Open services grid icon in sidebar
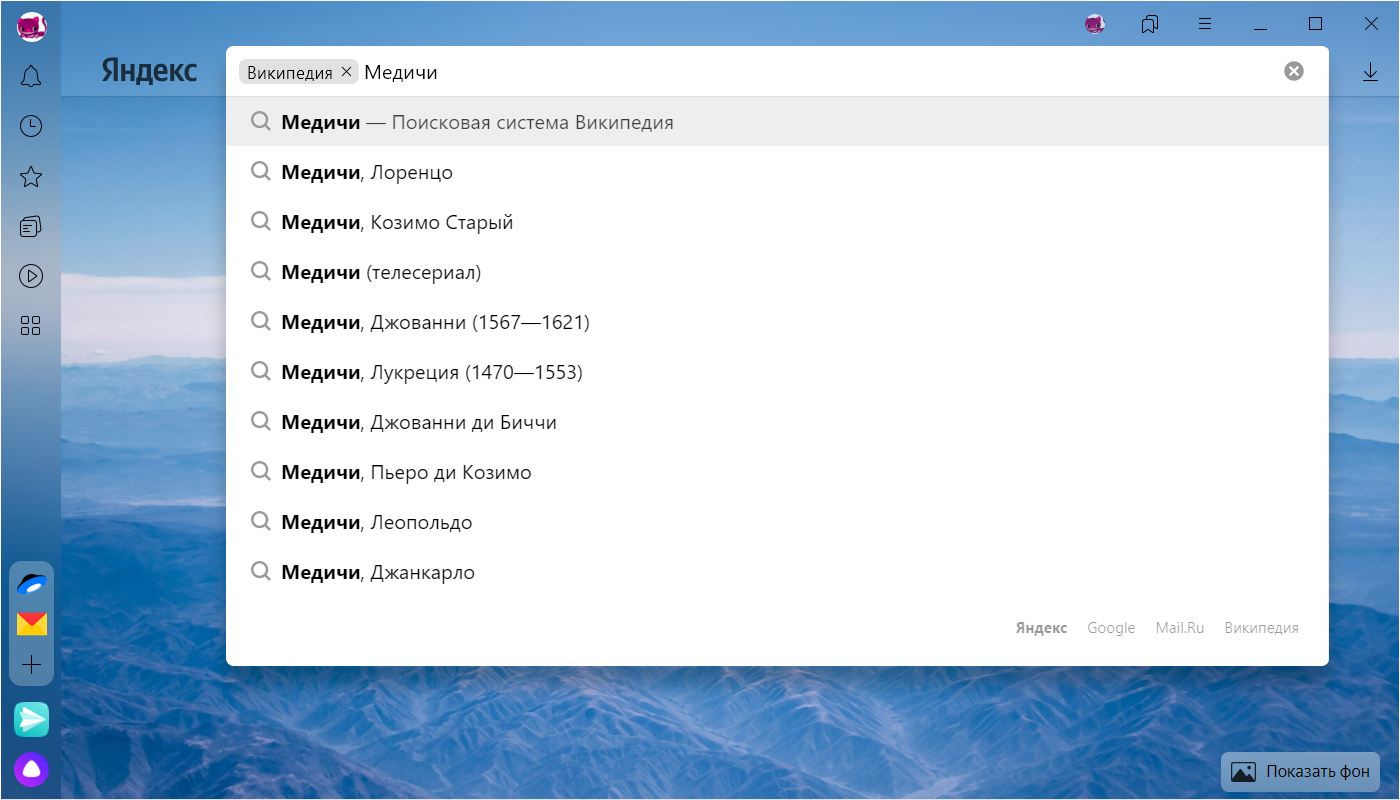The width and height of the screenshot is (1400, 800). point(31,326)
